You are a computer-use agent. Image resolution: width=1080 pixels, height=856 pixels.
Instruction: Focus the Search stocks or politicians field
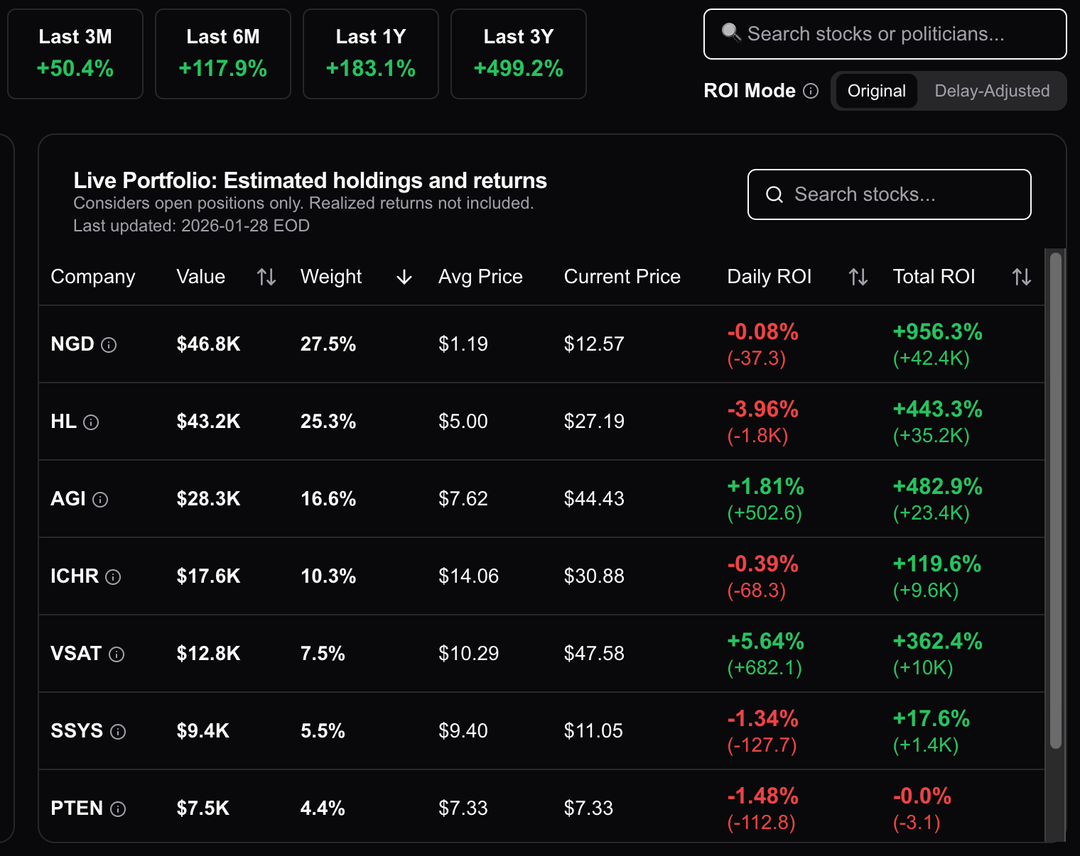(x=885, y=34)
